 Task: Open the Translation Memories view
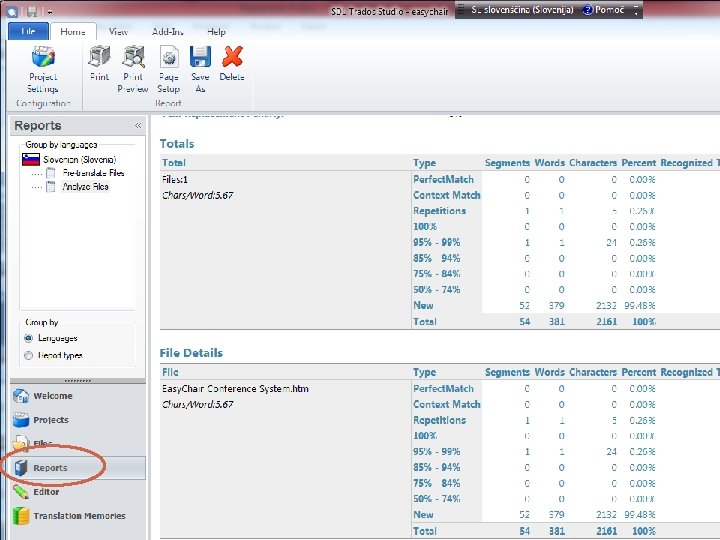point(78,516)
